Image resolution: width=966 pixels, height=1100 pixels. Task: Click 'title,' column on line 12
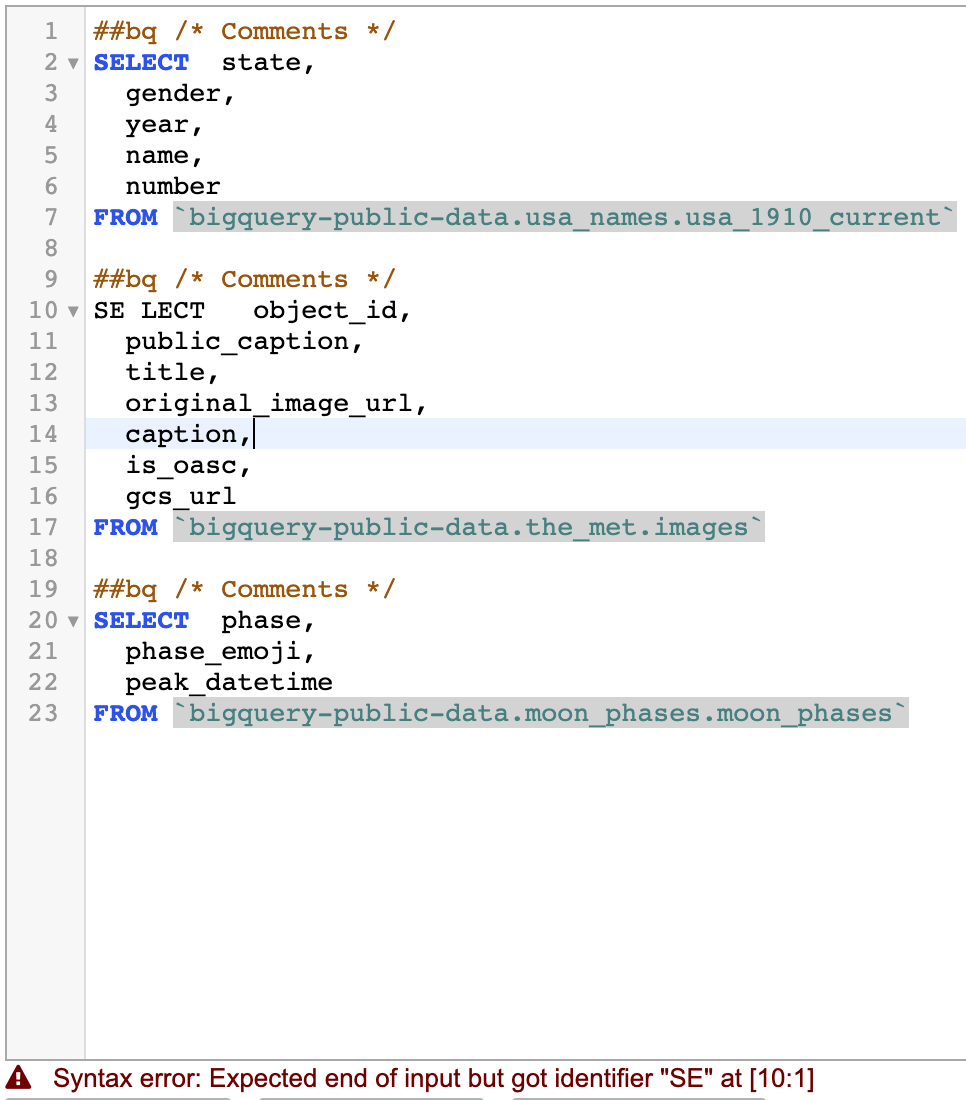click(x=173, y=372)
